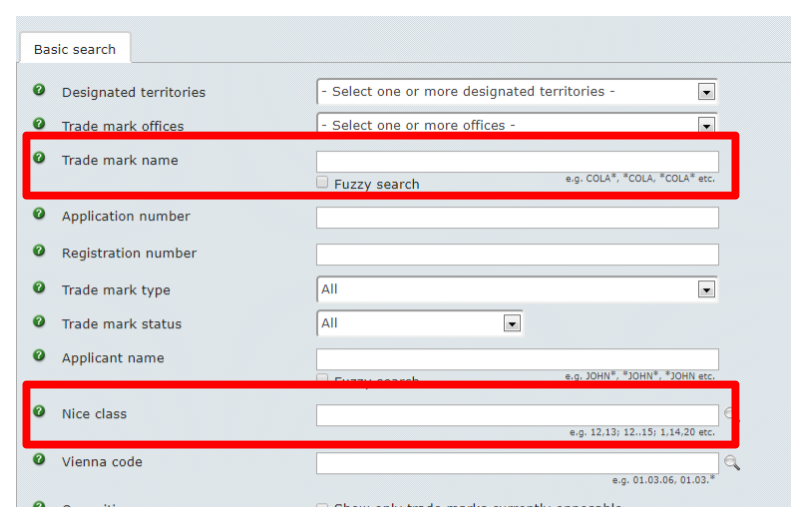Click help icon next to Application number
The width and height of the screenshot is (802, 526).
pyautogui.click(x=39, y=213)
